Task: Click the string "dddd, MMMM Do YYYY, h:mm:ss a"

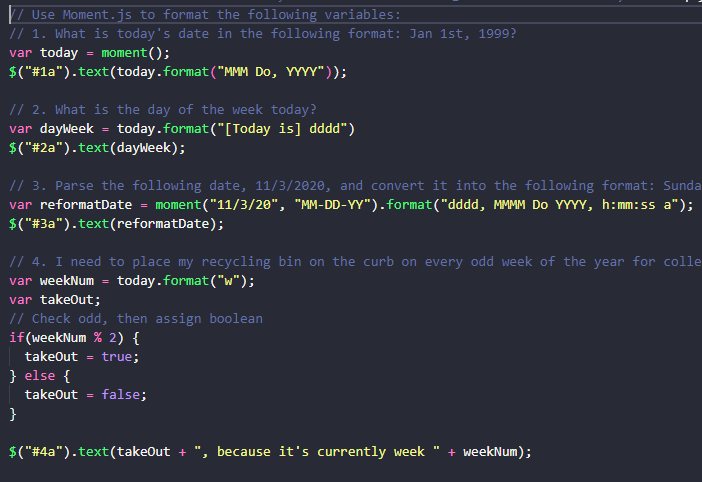Action: point(560,205)
